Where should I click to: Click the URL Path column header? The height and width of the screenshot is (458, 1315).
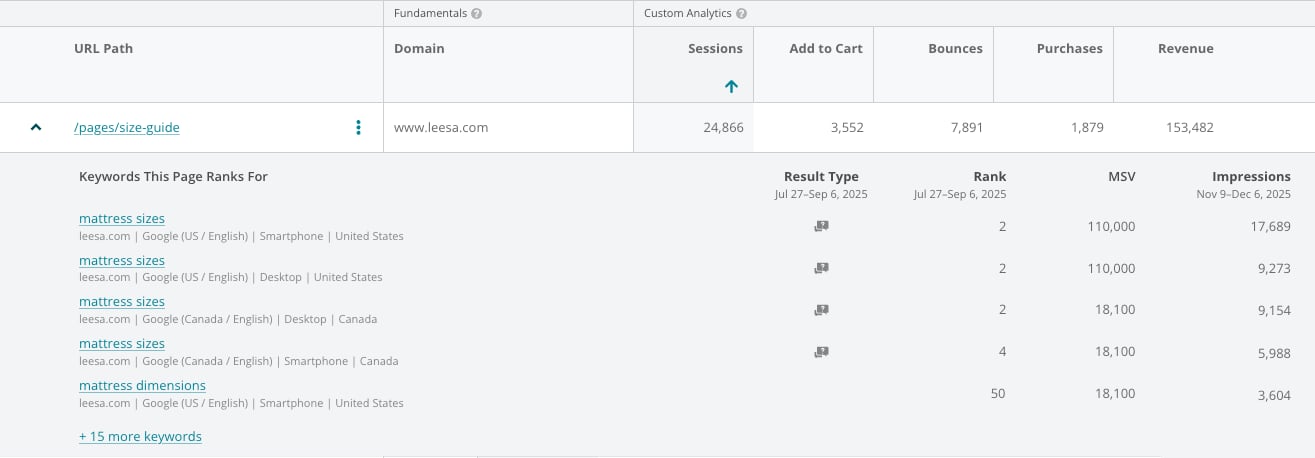click(103, 48)
